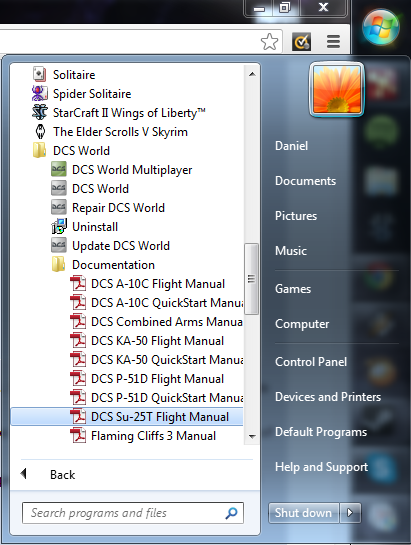This screenshot has width=411, height=545.
Task: Bookmark the page with the browser star
Action: coord(269,42)
